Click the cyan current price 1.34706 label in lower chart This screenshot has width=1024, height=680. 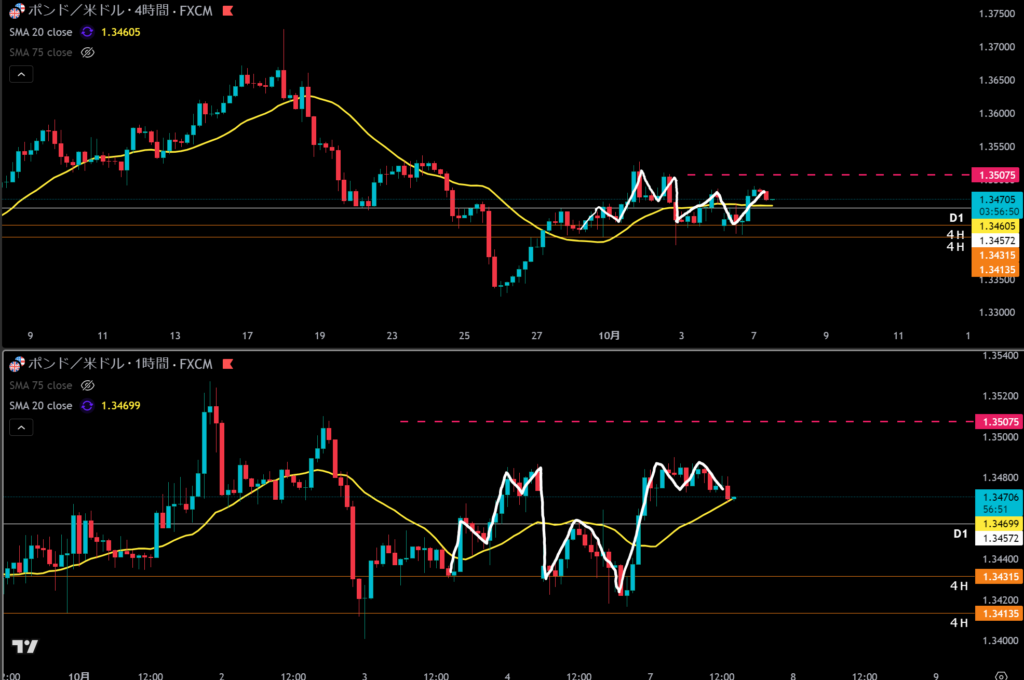(x=996, y=497)
